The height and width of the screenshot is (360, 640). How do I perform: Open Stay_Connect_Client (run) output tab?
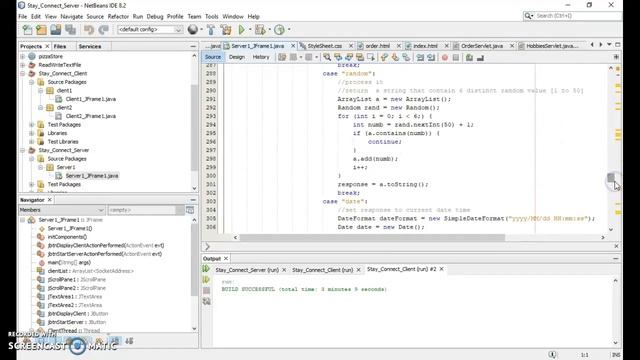tap(322, 270)
